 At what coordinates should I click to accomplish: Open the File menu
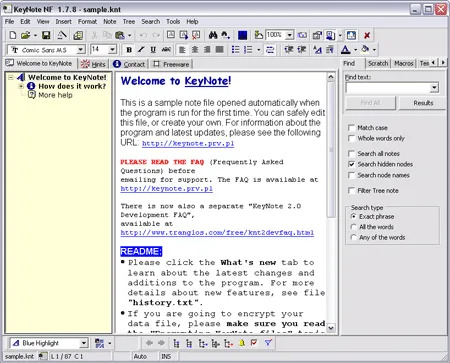point(9,22)
